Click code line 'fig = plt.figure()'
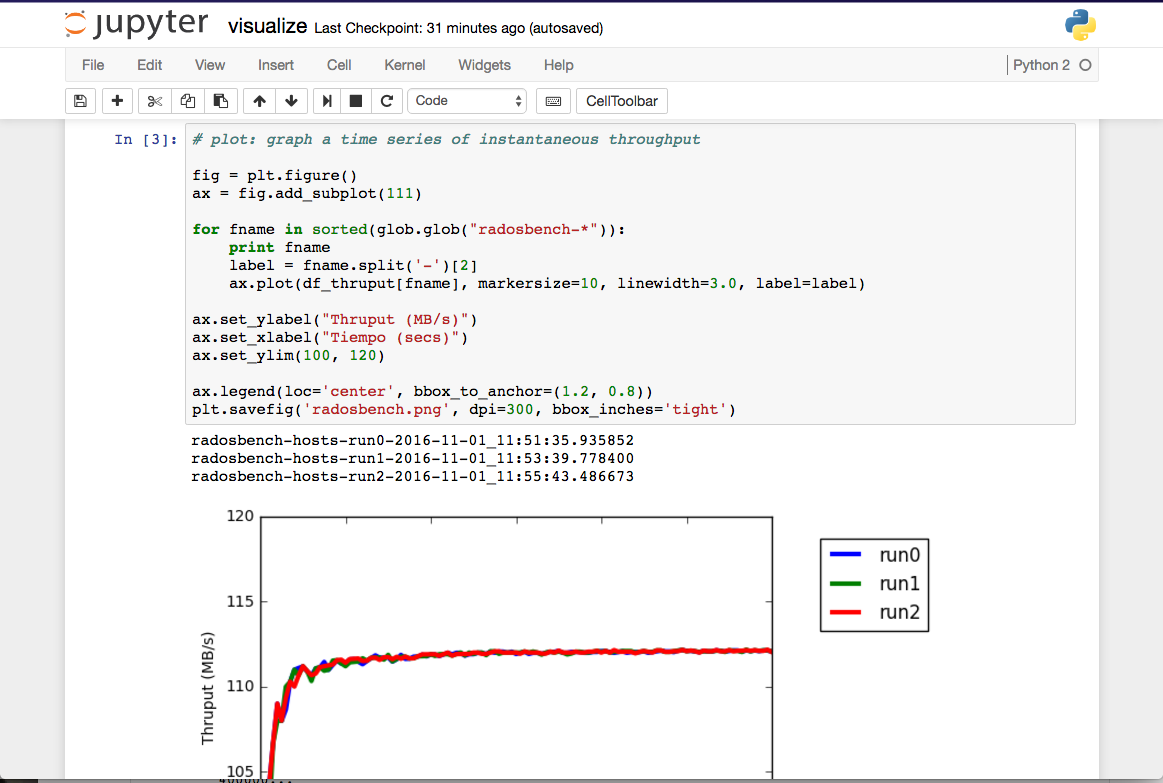1163x783 pixels. pos(274,176)
